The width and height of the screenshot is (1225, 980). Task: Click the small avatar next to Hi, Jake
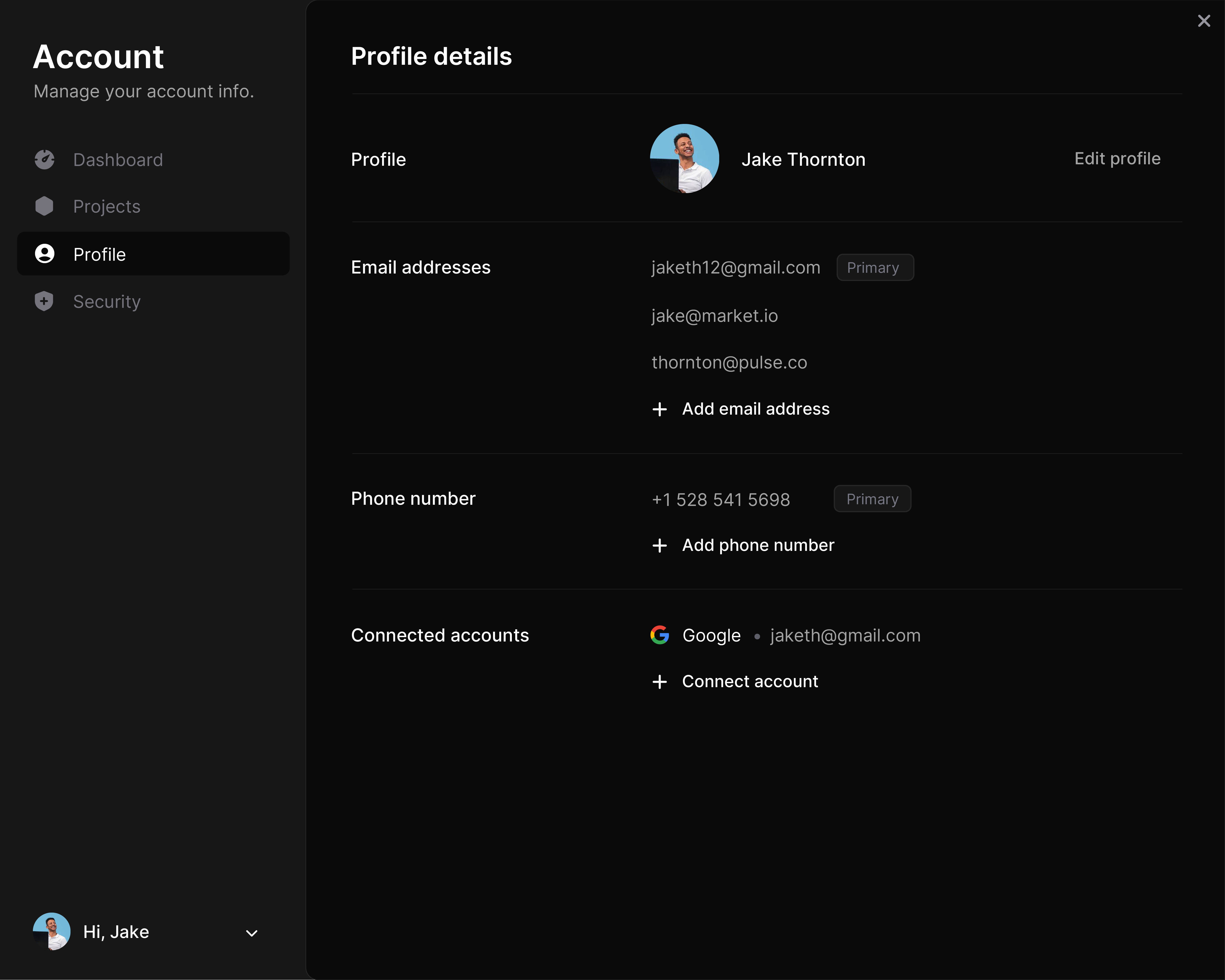tap(52, 932)
